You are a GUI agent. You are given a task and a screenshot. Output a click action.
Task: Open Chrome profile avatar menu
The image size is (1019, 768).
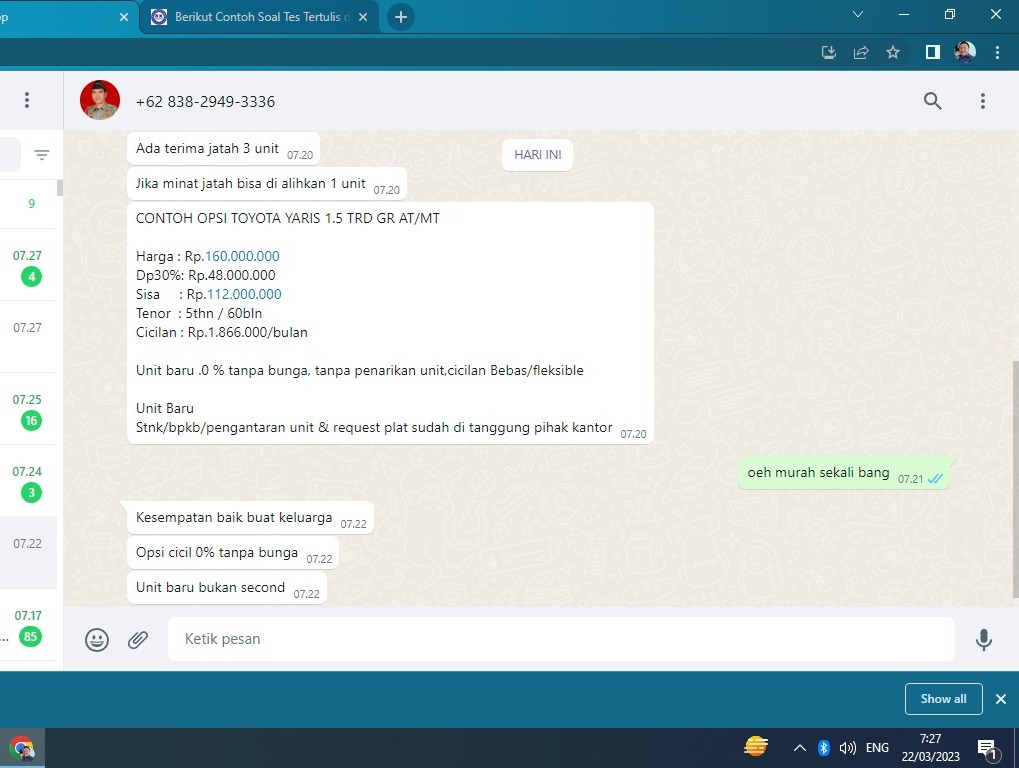point(964,52)
